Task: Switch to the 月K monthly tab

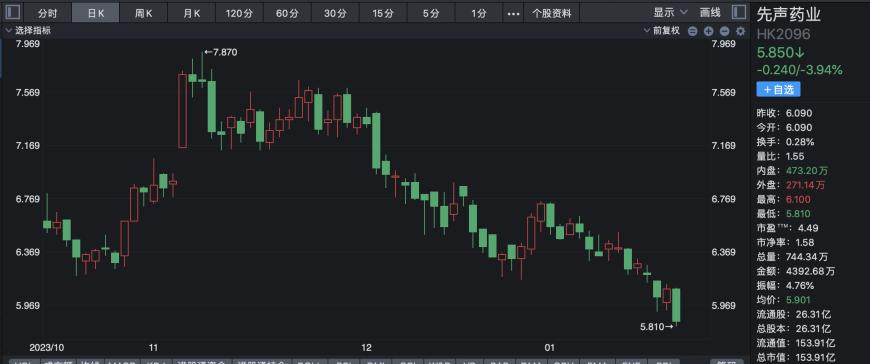Action: tap(191, 13)
